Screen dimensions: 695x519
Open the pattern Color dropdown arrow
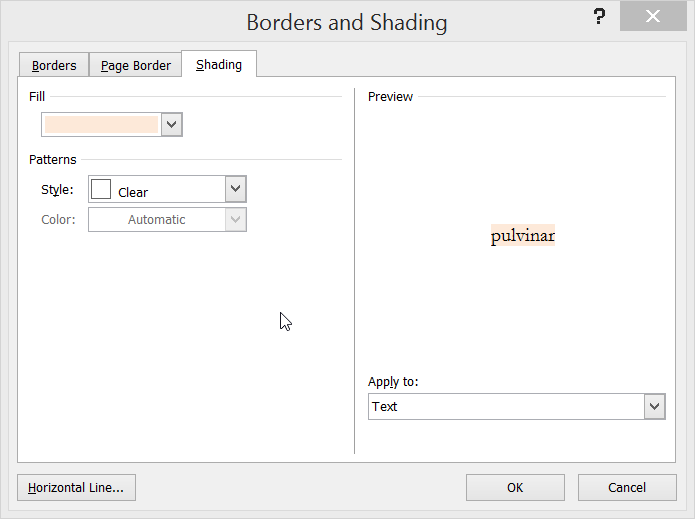click(x=236, y=219)
